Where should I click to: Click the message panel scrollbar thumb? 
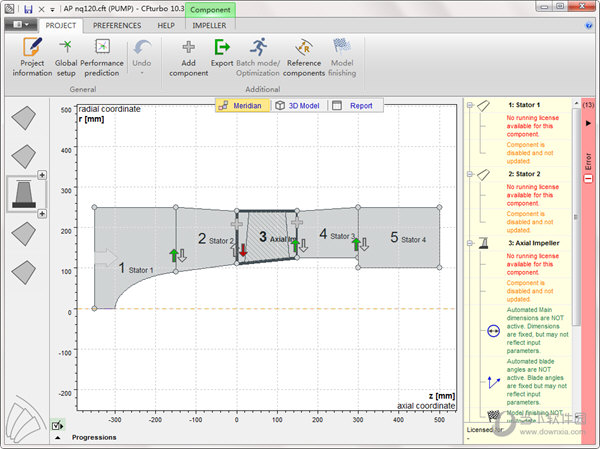point(576,217)
